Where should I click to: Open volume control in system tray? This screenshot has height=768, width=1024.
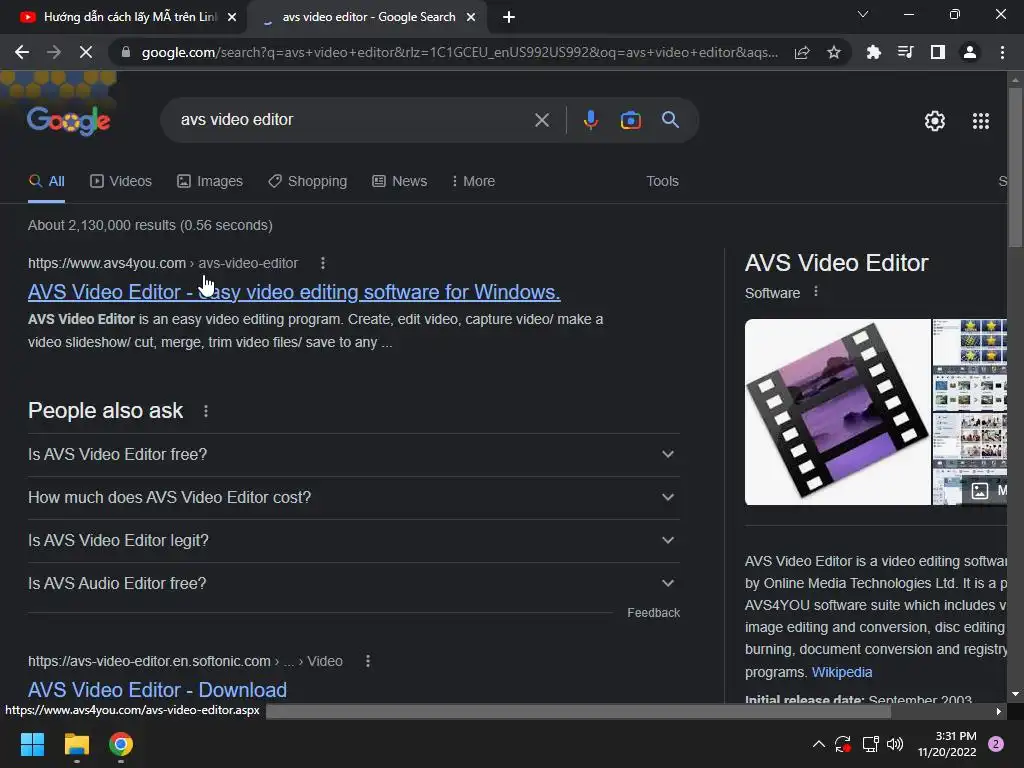tap(895, 744)
